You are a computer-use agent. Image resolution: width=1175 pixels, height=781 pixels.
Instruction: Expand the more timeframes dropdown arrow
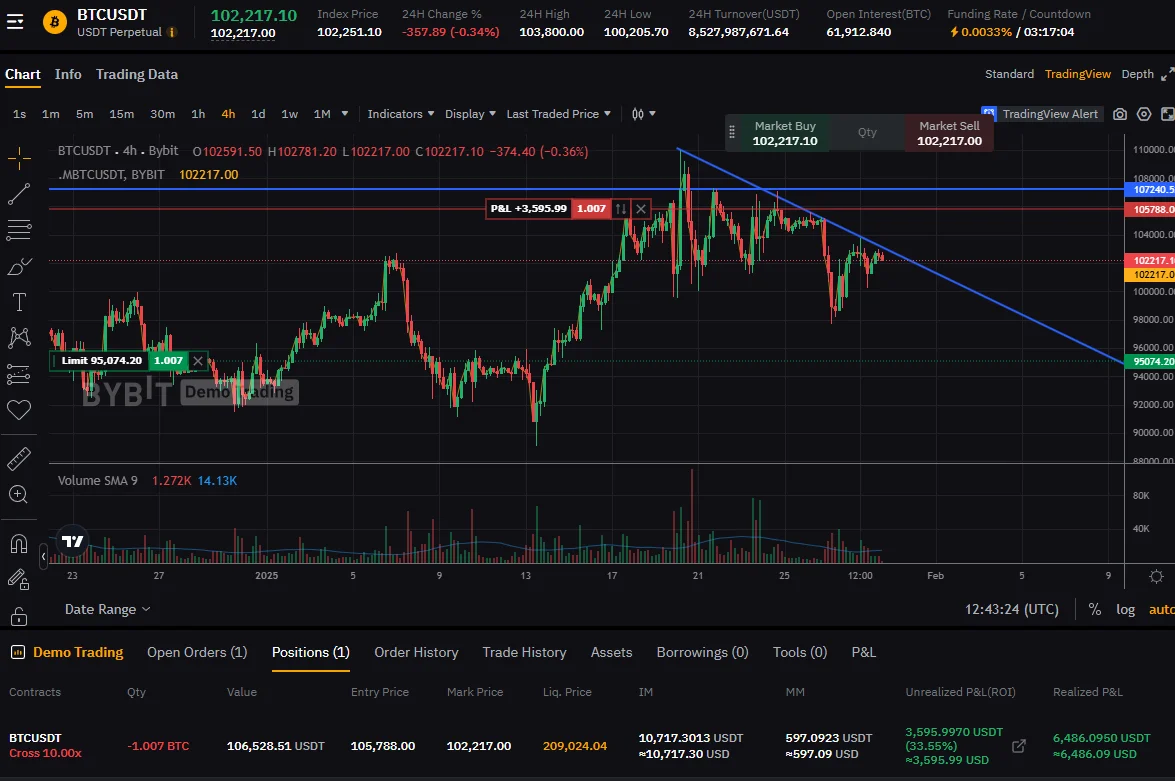(345, 114)
